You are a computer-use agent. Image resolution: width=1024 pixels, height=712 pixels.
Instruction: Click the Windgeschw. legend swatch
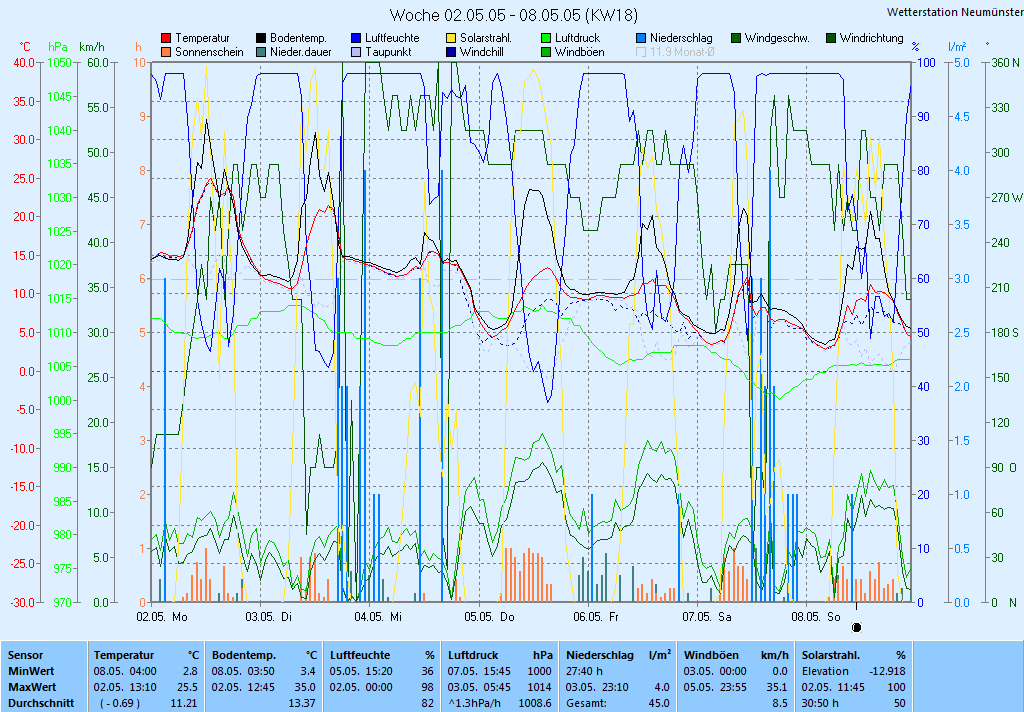(736, 39)
